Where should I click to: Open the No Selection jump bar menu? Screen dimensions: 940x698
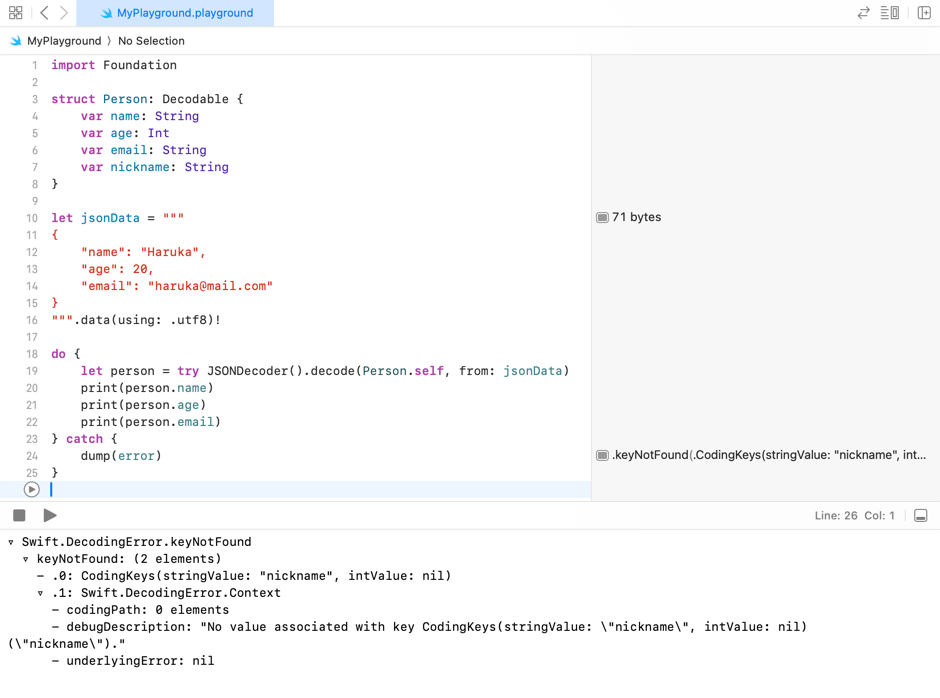151,41
